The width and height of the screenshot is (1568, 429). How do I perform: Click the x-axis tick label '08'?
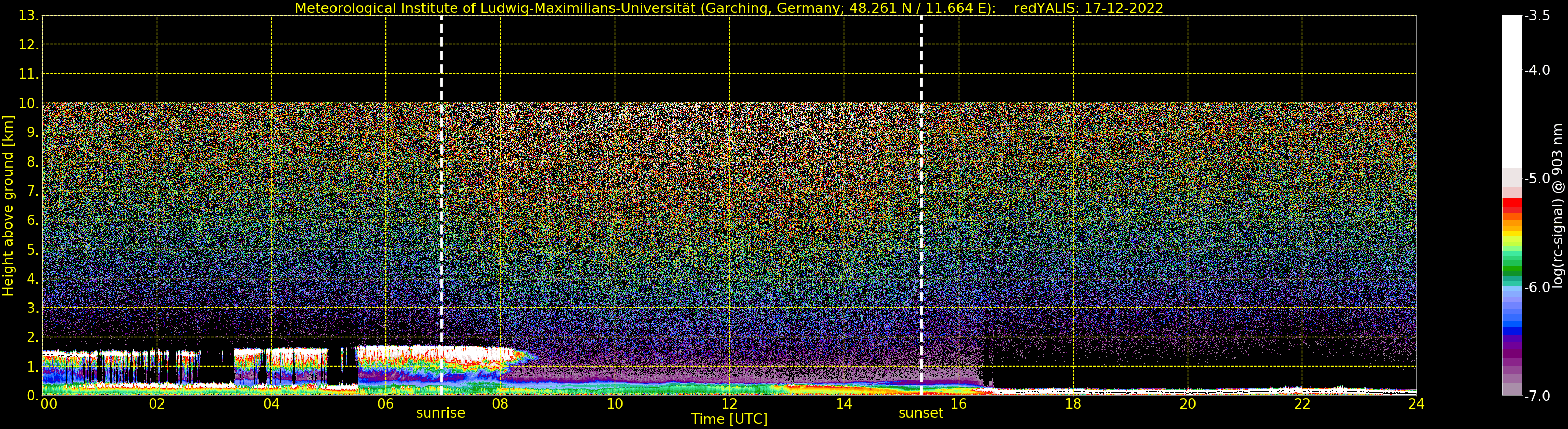click(x=500, y=404)
